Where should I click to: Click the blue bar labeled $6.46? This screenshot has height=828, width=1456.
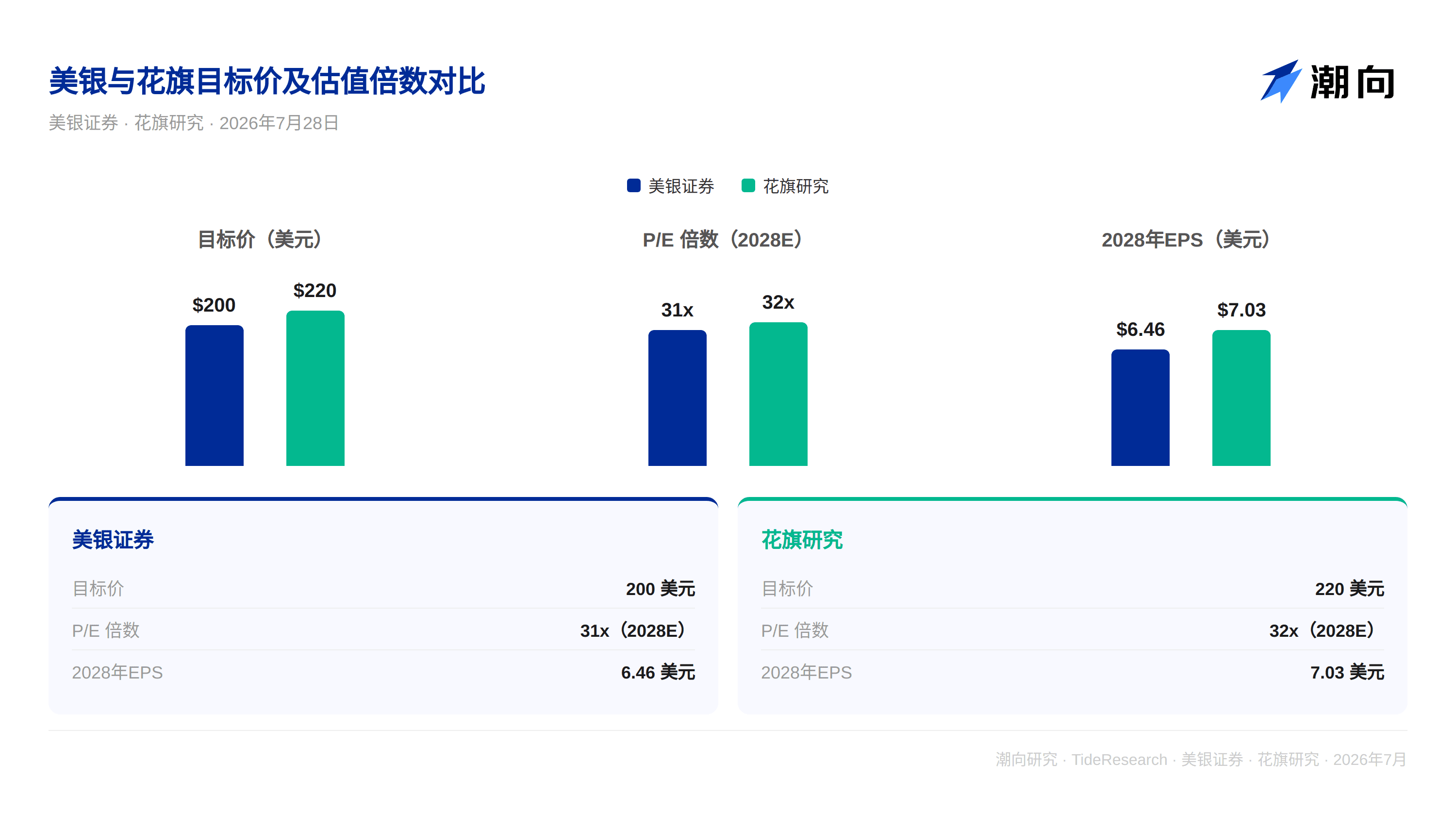tap(1140, 408)
